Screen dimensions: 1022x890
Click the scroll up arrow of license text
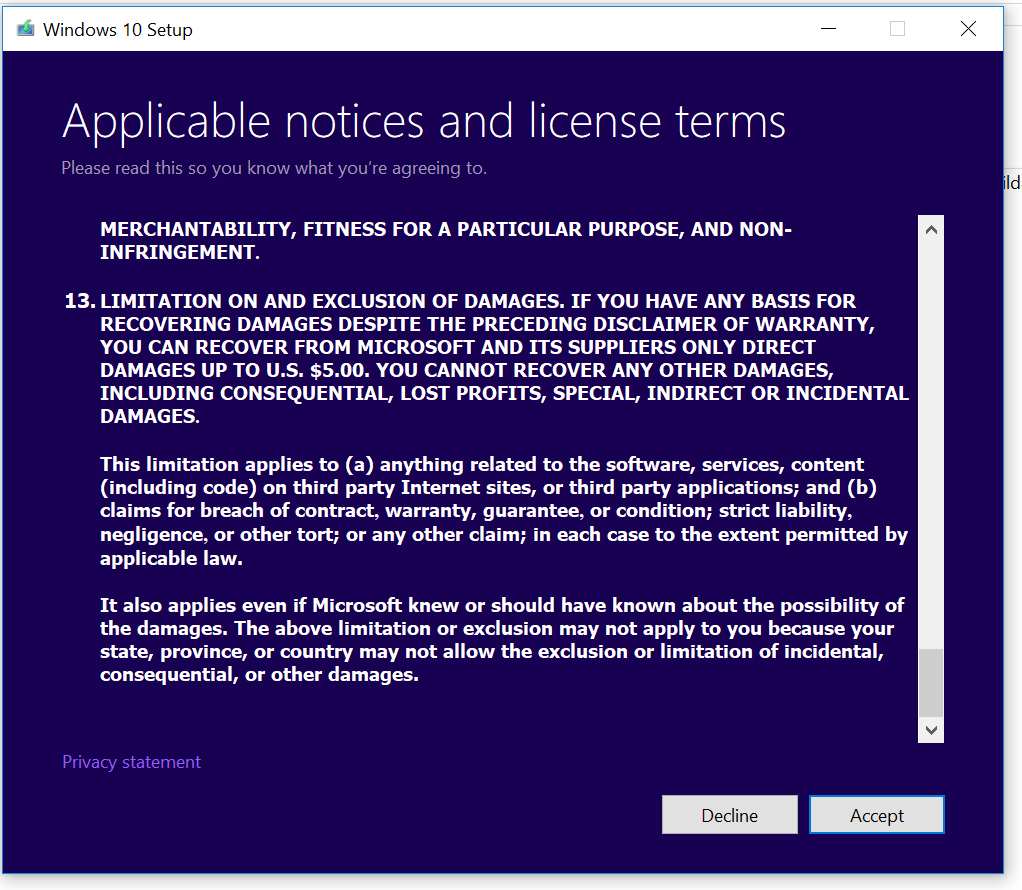931,230
